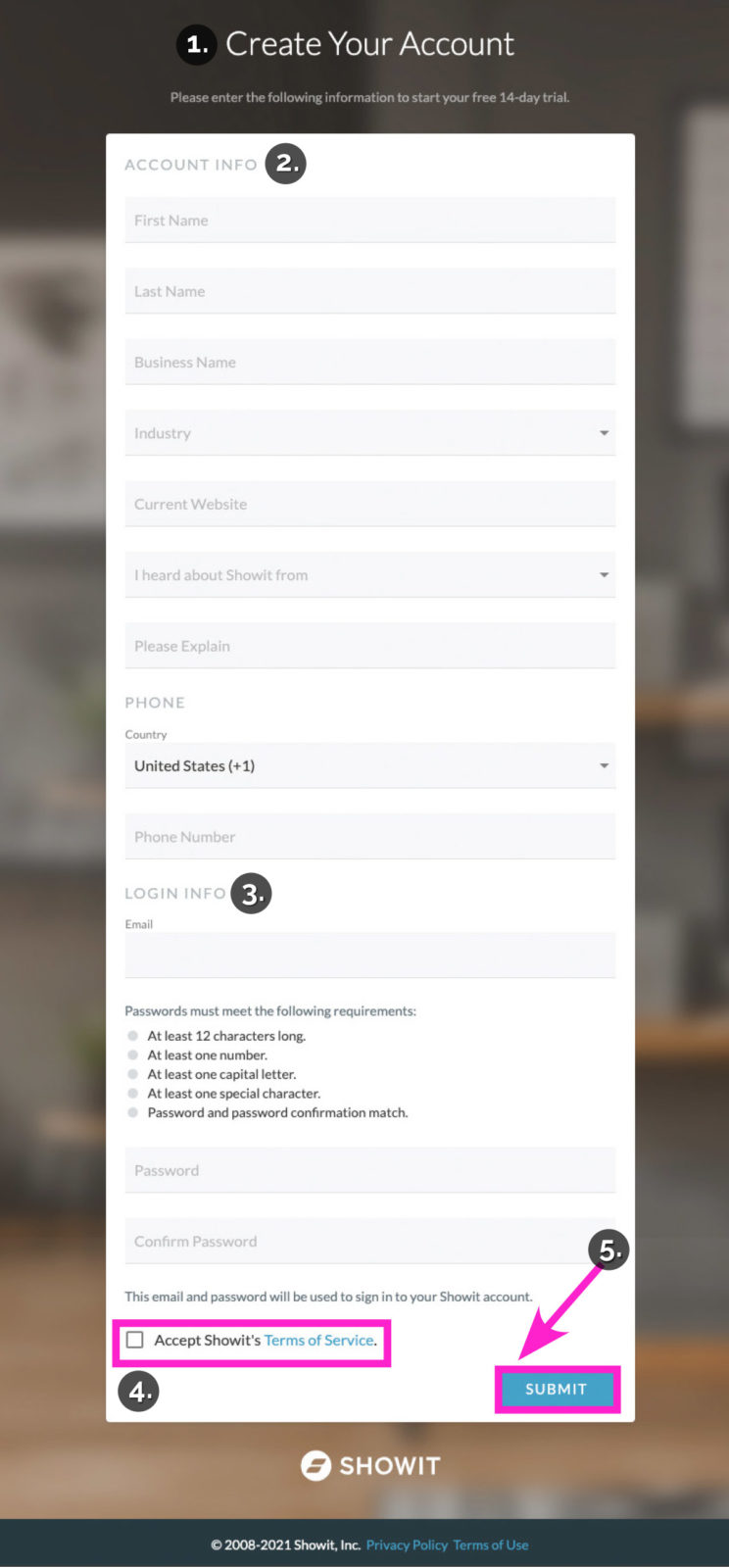
Task: Click the Showit logo in the footer
Action: tap(369, 1465)
